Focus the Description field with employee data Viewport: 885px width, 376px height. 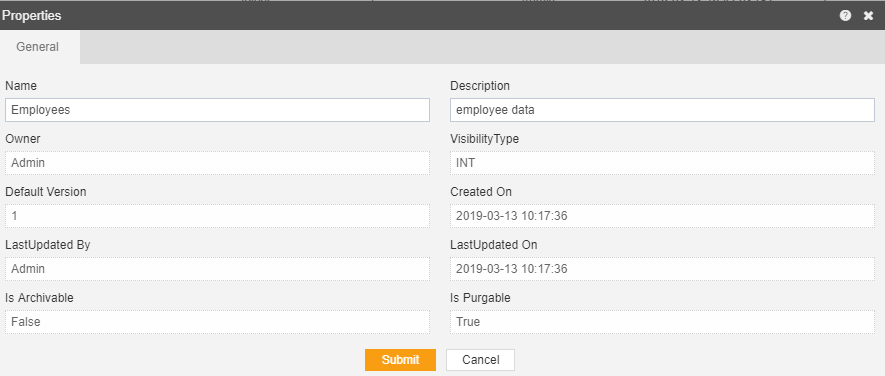[x=662, y=110]
